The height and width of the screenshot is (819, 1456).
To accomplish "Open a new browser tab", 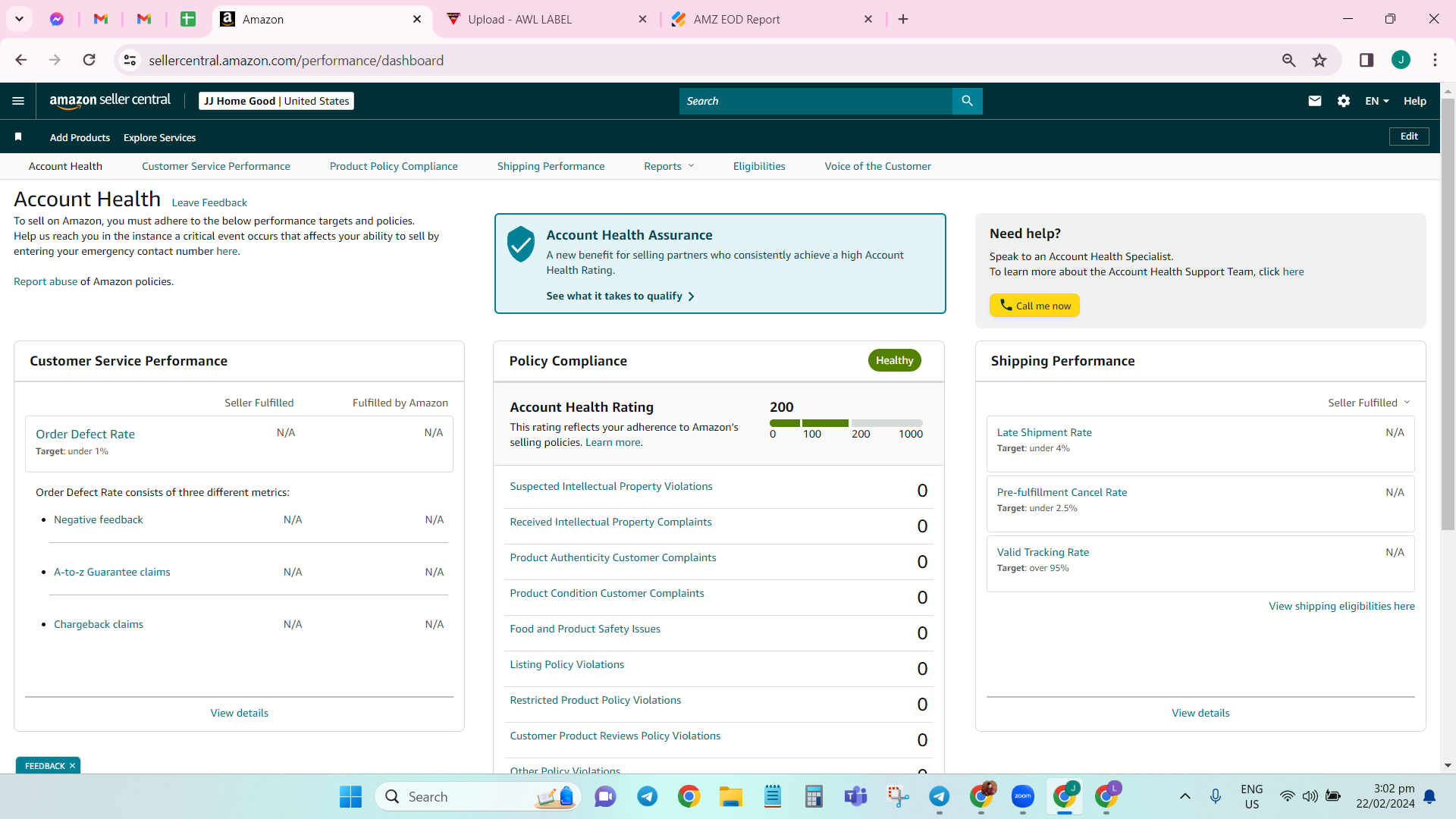I will coord(903,19).
